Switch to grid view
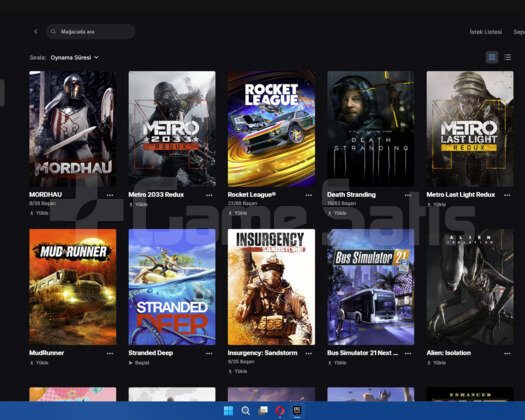The image size is (525, 420). pyautogui.click(x=492, y=57)
